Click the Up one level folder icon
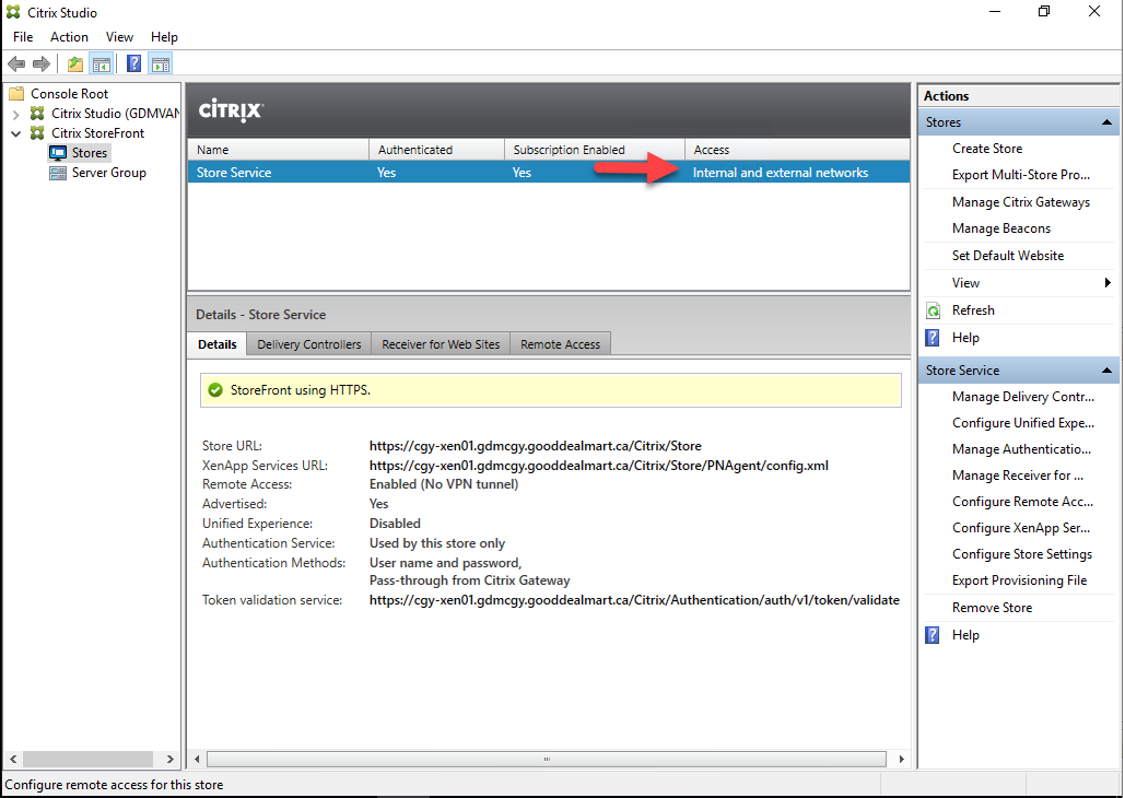This screenshot has height=798, width=1123. point(74,64)
